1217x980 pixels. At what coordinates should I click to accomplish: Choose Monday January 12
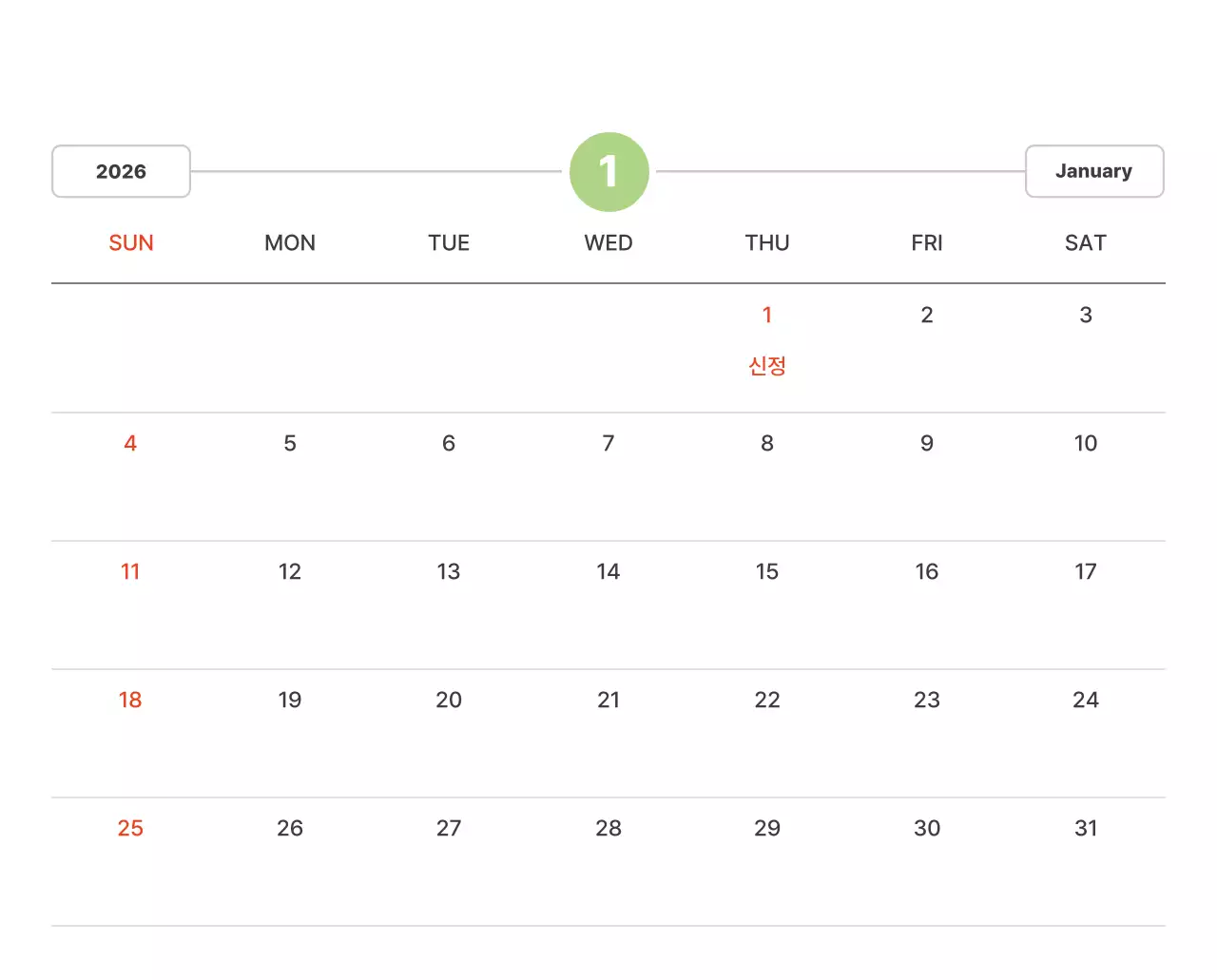(290, 572)
